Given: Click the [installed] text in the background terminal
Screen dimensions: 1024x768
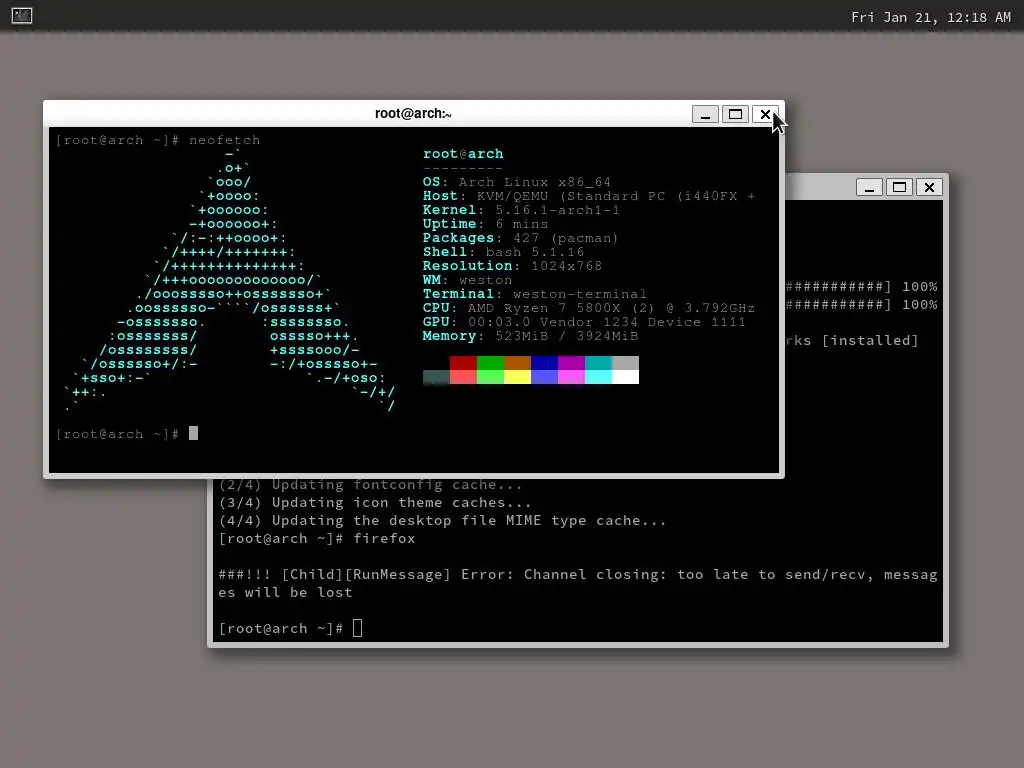Looking at the screenshot, I should (x=870, y=340).
